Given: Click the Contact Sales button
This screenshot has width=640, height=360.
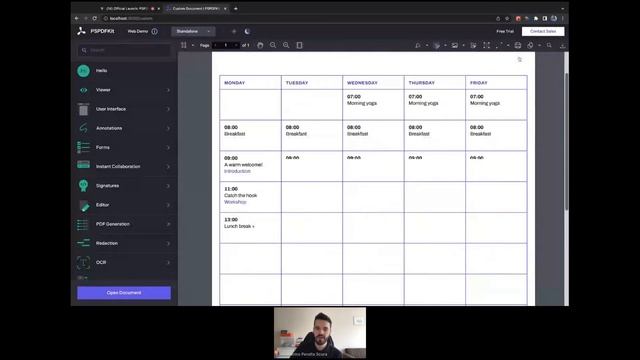Looking at the screenshot, I should [x=543, y=31].
